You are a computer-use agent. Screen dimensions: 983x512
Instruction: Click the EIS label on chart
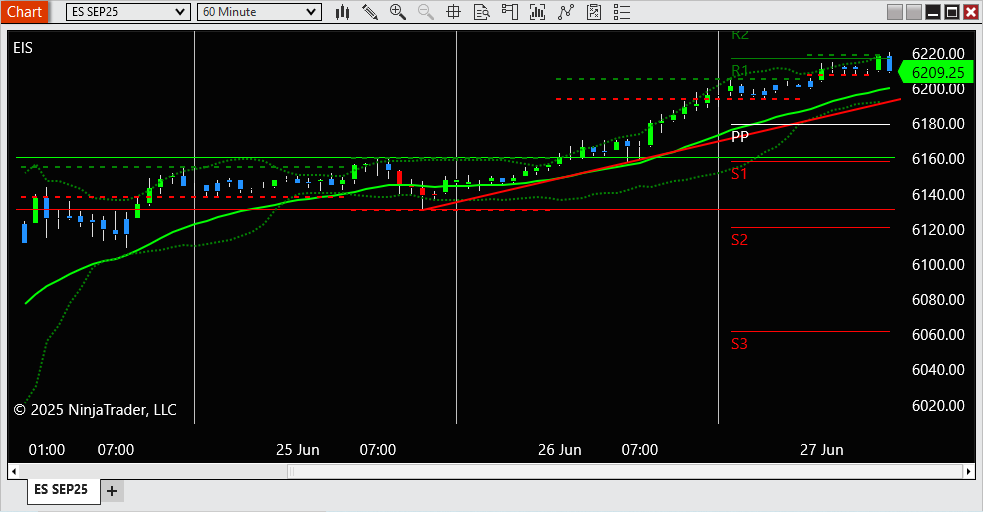pyautogui.click(x=23, y=48)
